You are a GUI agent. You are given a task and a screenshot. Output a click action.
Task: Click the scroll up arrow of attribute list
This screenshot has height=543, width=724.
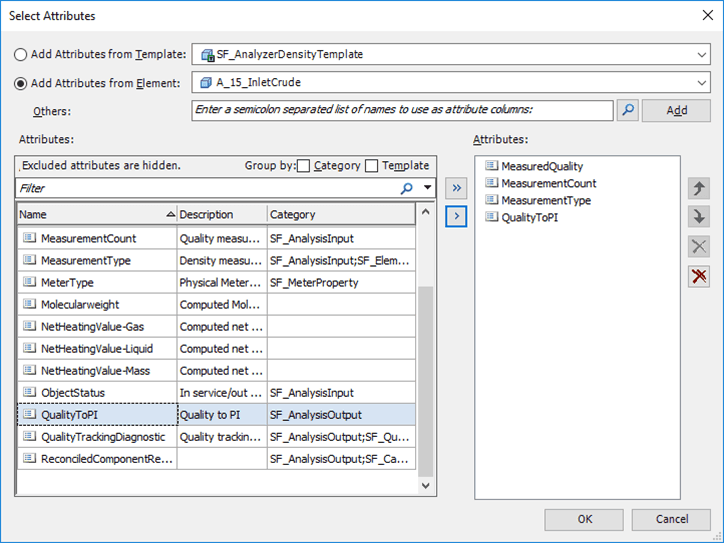coord(426,212)
